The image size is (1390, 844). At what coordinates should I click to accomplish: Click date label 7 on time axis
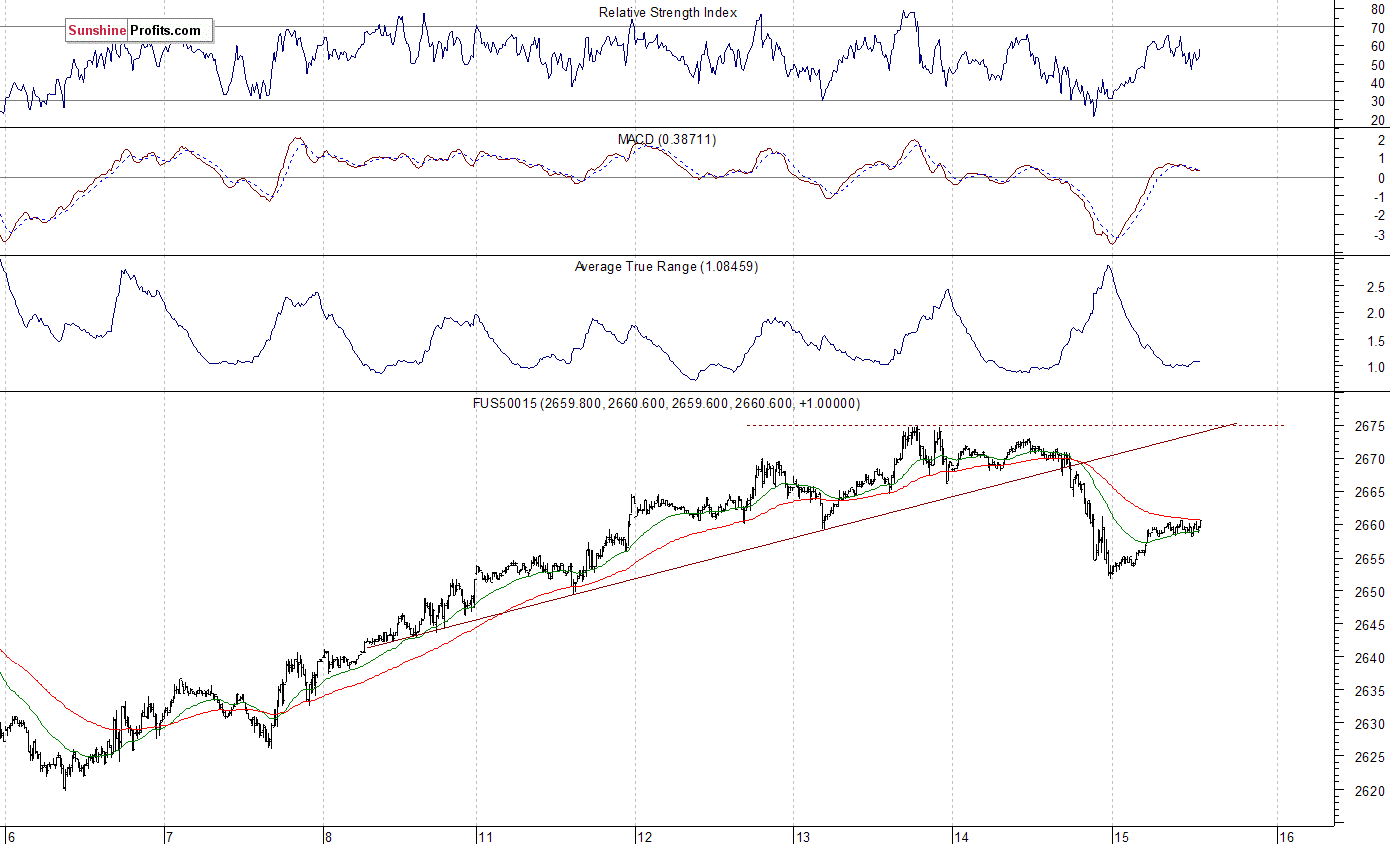point(169,836)
